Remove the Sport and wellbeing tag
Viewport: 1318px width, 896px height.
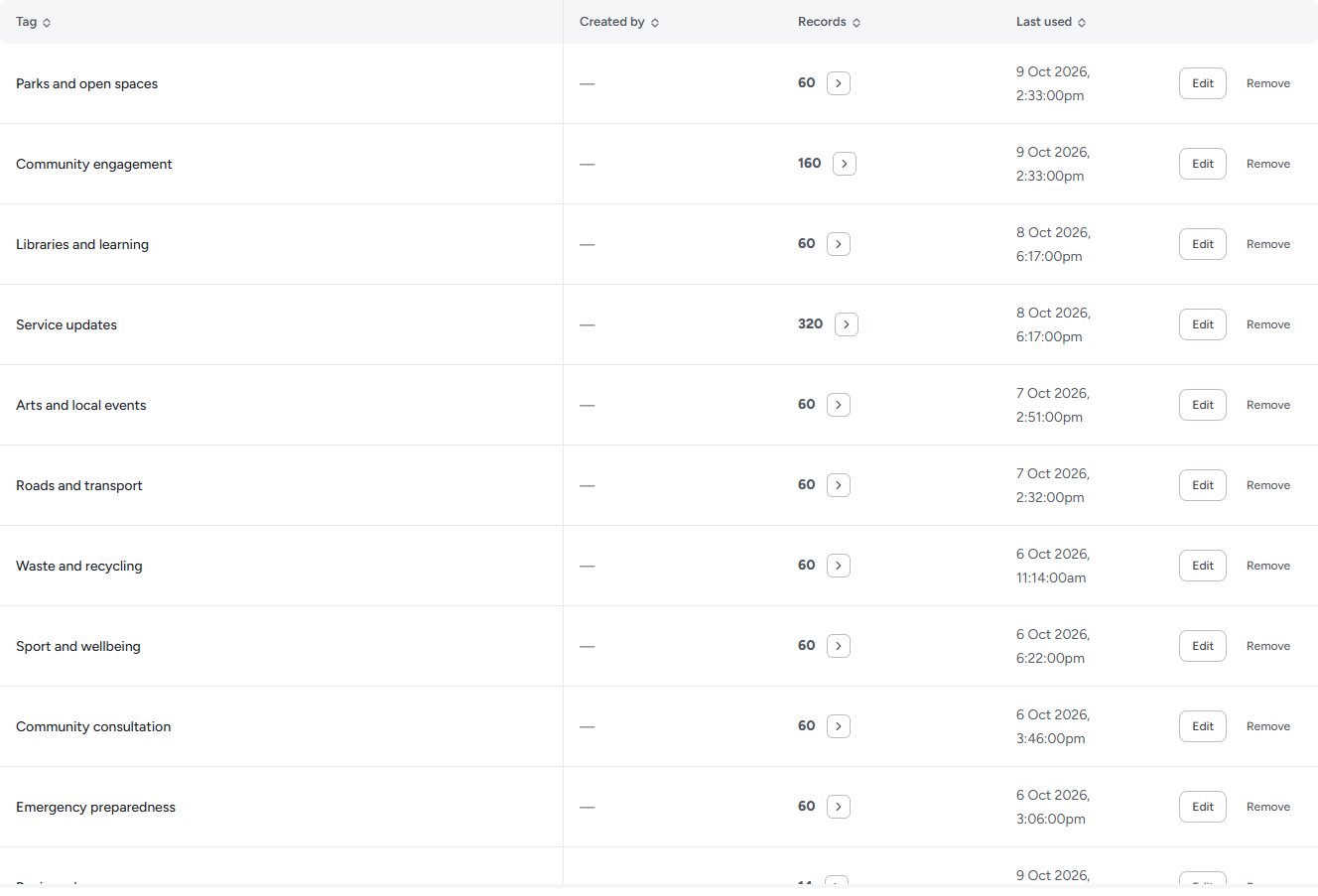pyautogui.click(x=1268, y=646)
